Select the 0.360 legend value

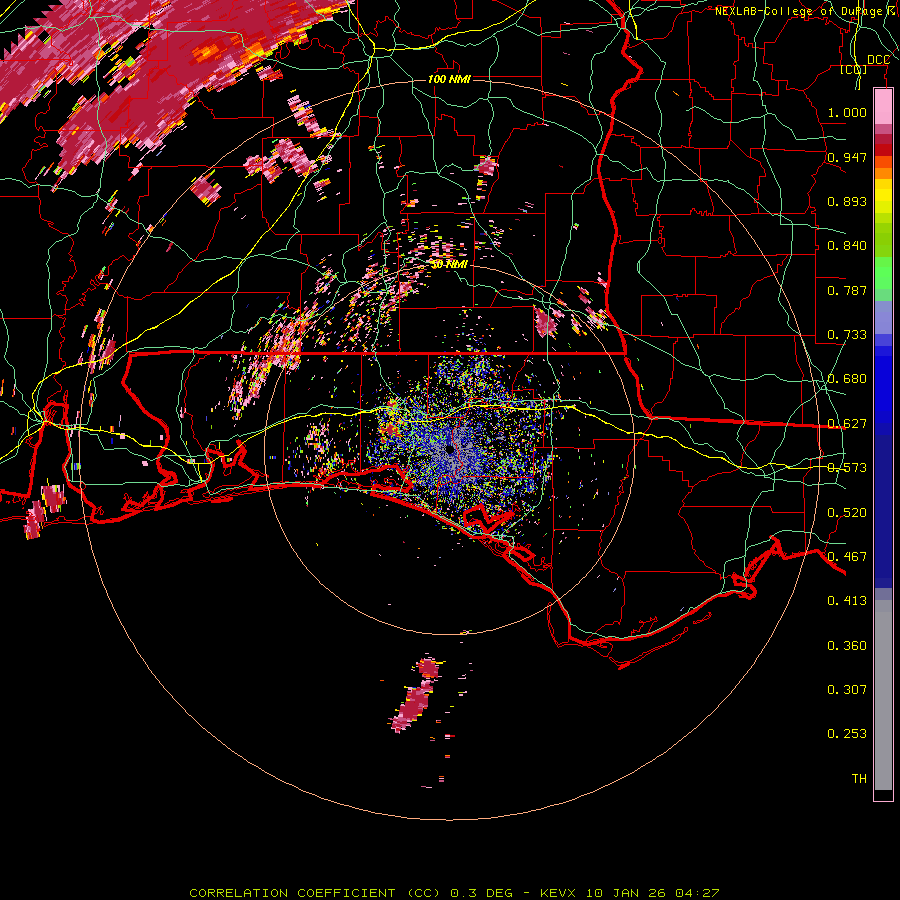tap(847, 646)
